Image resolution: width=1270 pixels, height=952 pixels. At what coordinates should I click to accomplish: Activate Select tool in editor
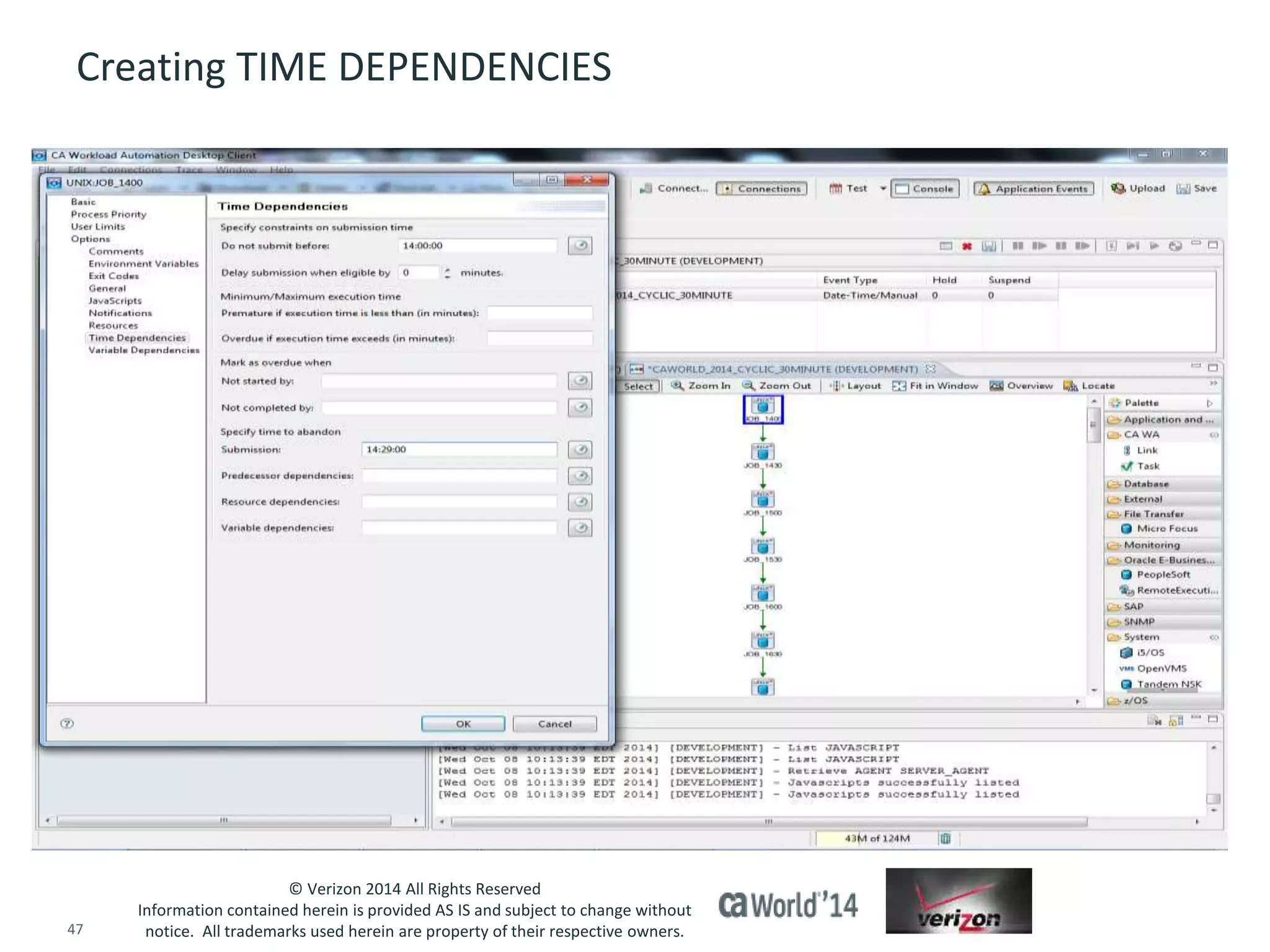pos(639,386)
